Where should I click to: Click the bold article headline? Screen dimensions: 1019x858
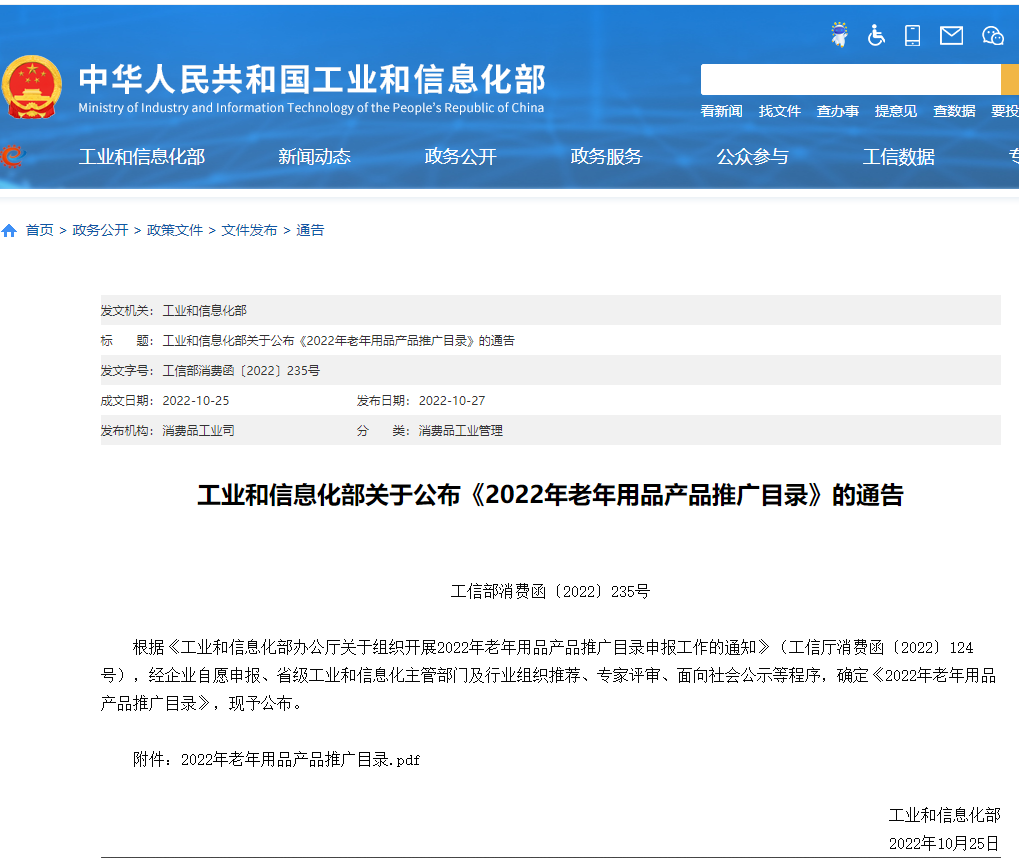click(550, 495)
